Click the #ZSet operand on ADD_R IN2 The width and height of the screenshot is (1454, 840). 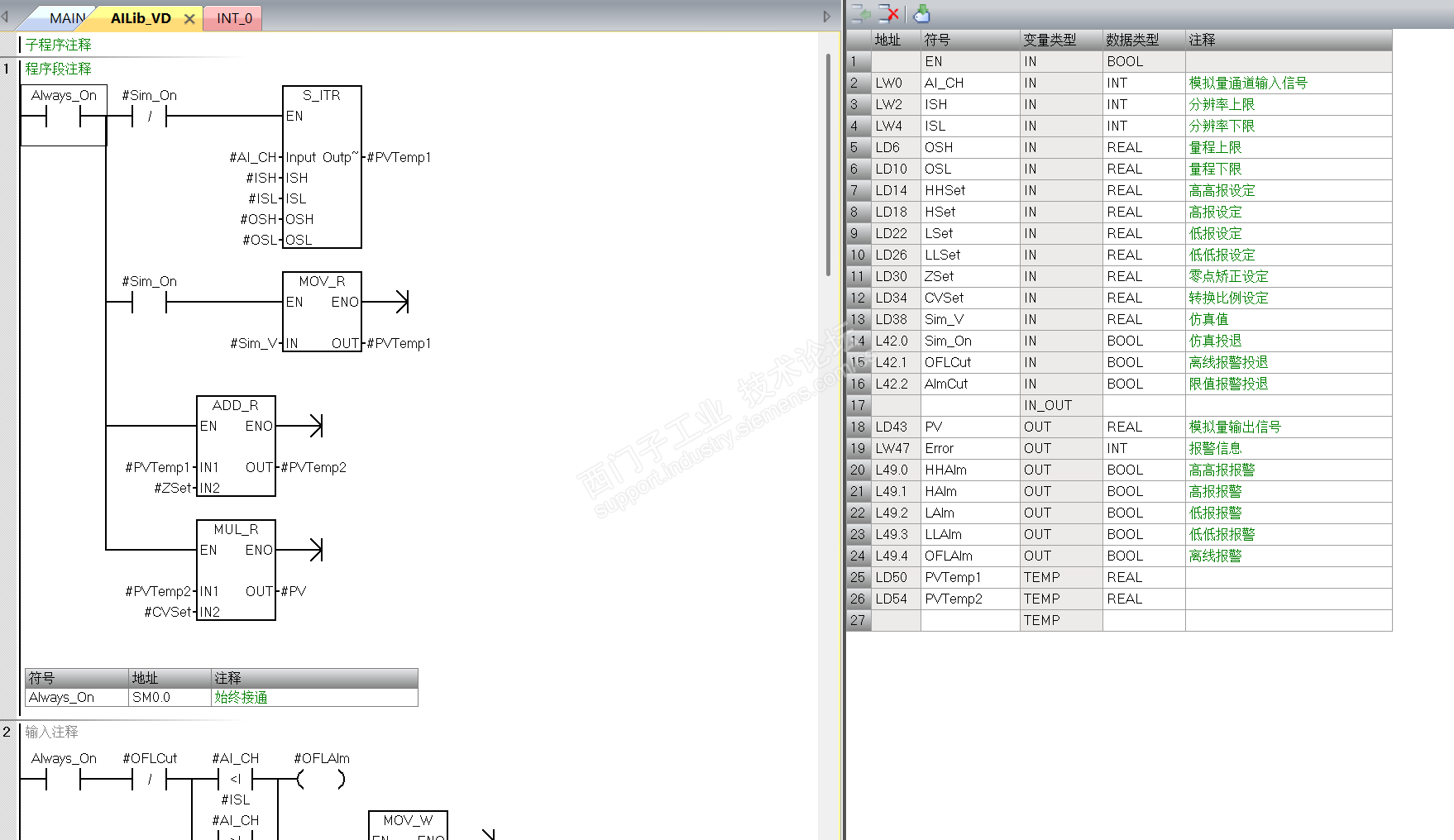point(173,488)
